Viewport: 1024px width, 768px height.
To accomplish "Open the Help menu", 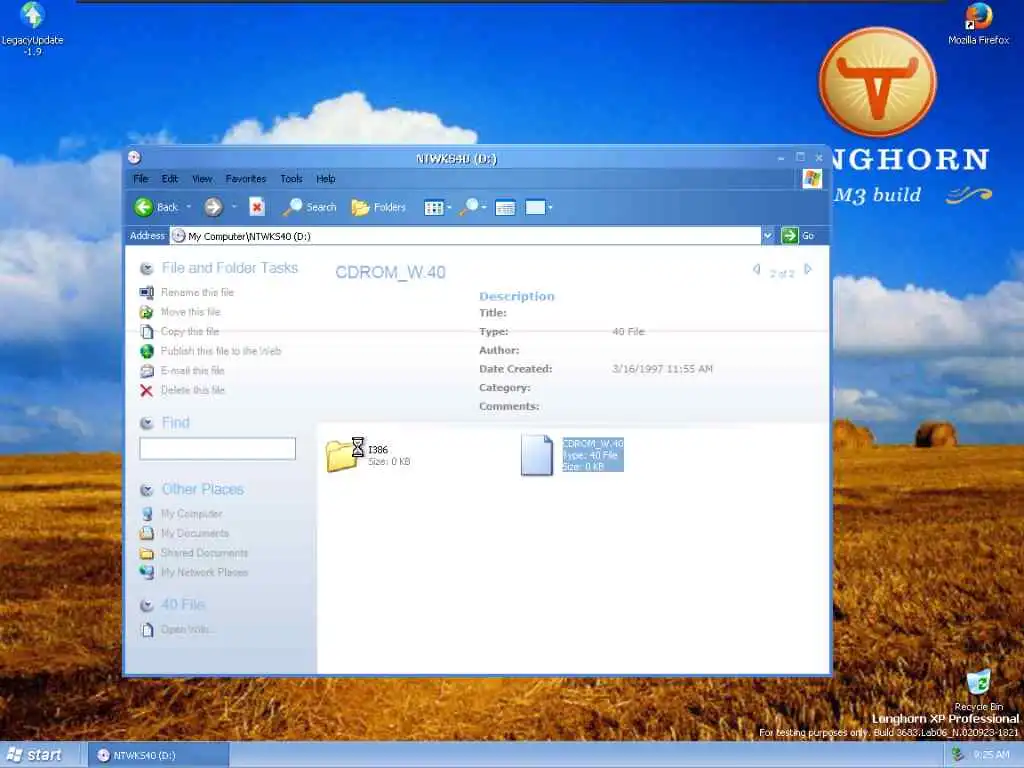I will pos(325,178).
